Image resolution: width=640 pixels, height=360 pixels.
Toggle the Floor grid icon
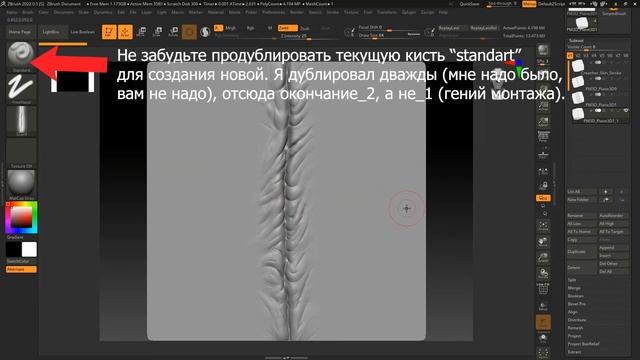click(543, 155)
